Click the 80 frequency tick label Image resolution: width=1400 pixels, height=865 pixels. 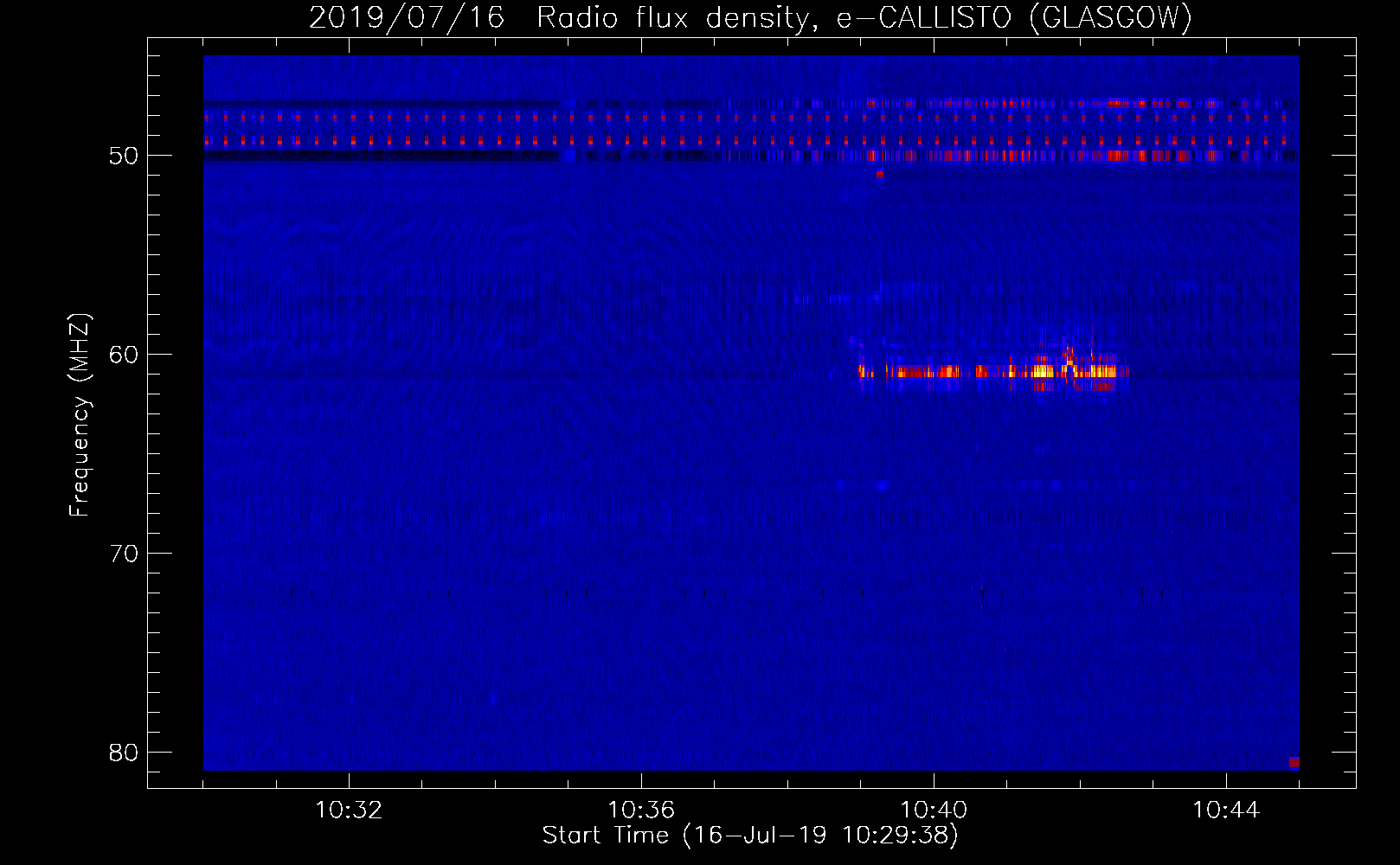[x=124, y=753]
